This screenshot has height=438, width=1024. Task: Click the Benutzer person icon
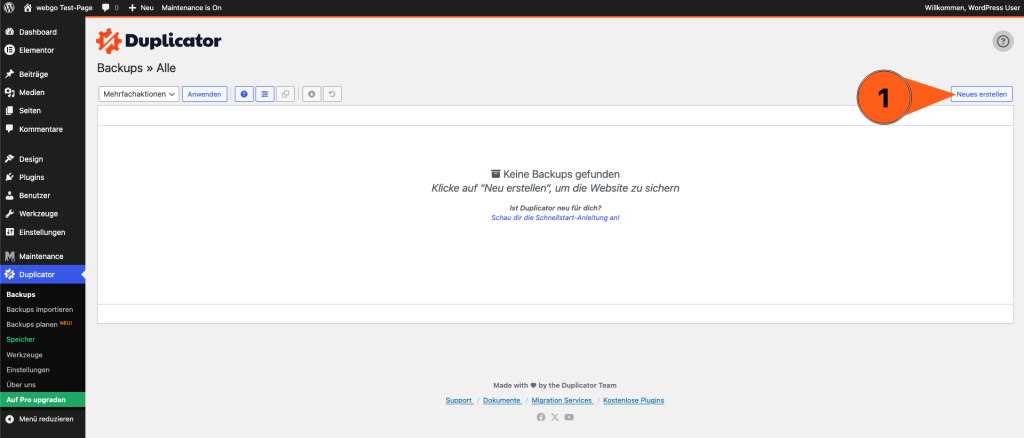click(10, 196)
